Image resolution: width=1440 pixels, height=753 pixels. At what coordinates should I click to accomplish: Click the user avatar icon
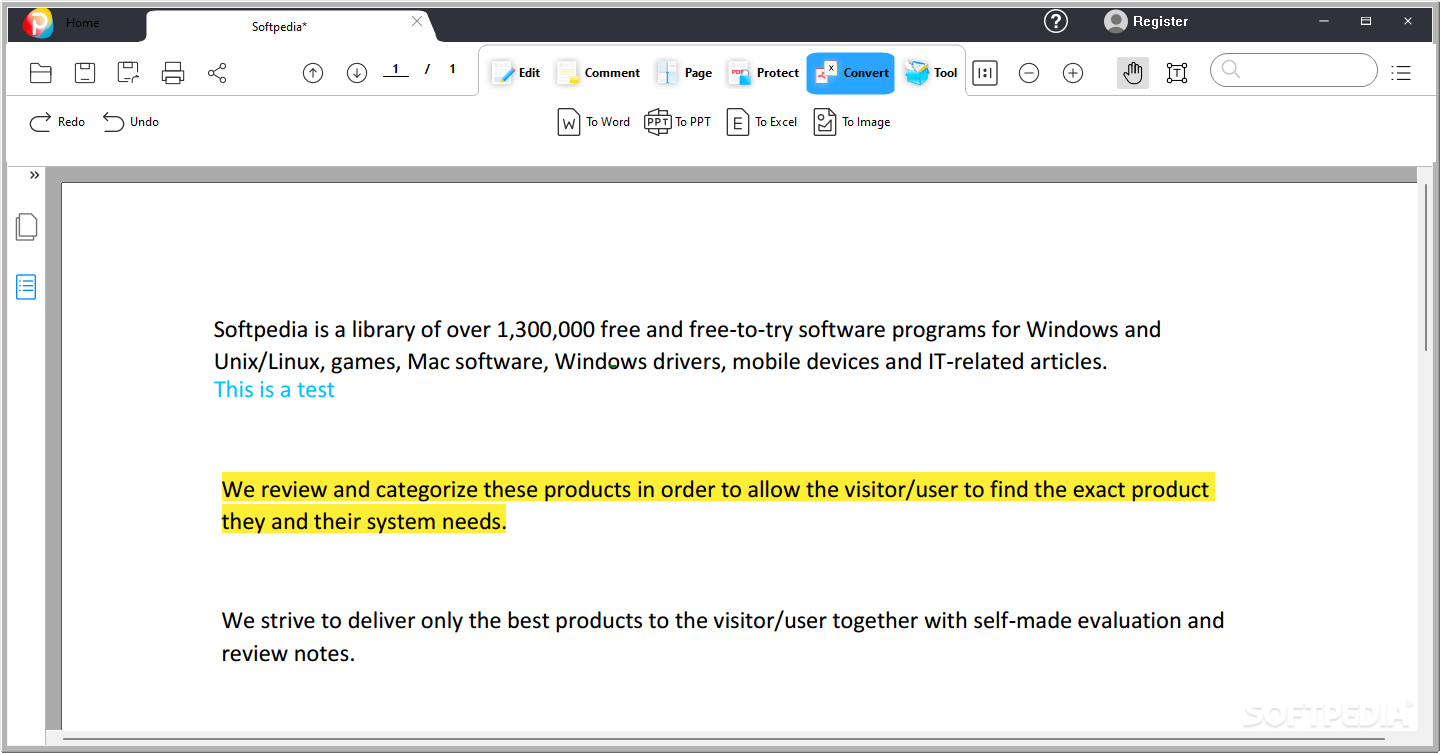pos(1116,21)
